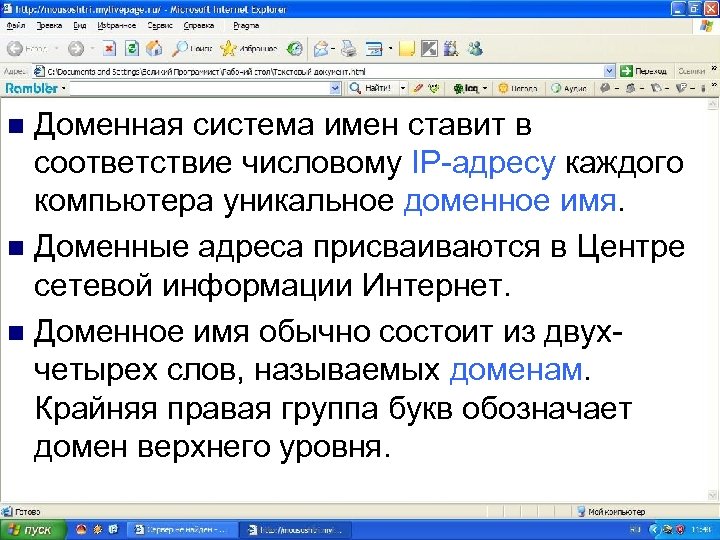Click the Ссылки links toolbar label

click(x=692, y=71)
